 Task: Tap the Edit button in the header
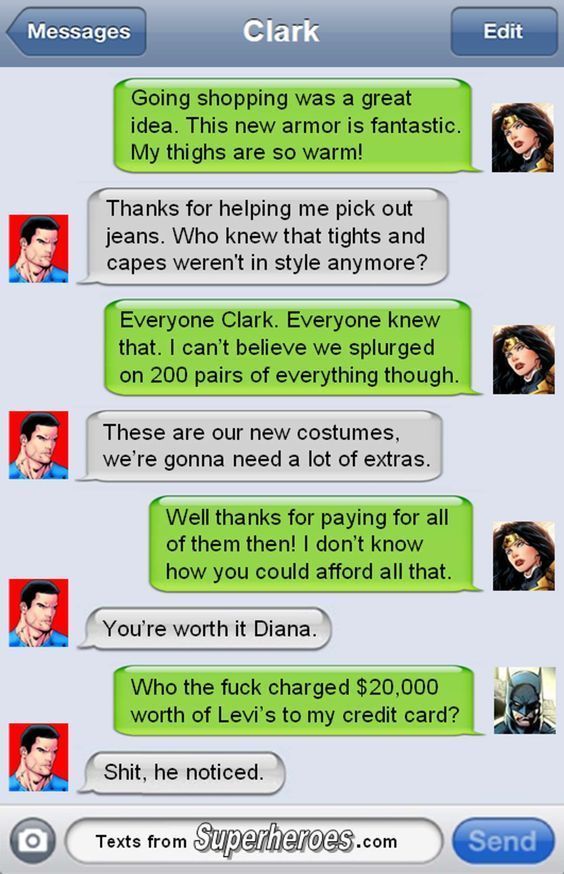pyautogui.click(x=503, y=31)
